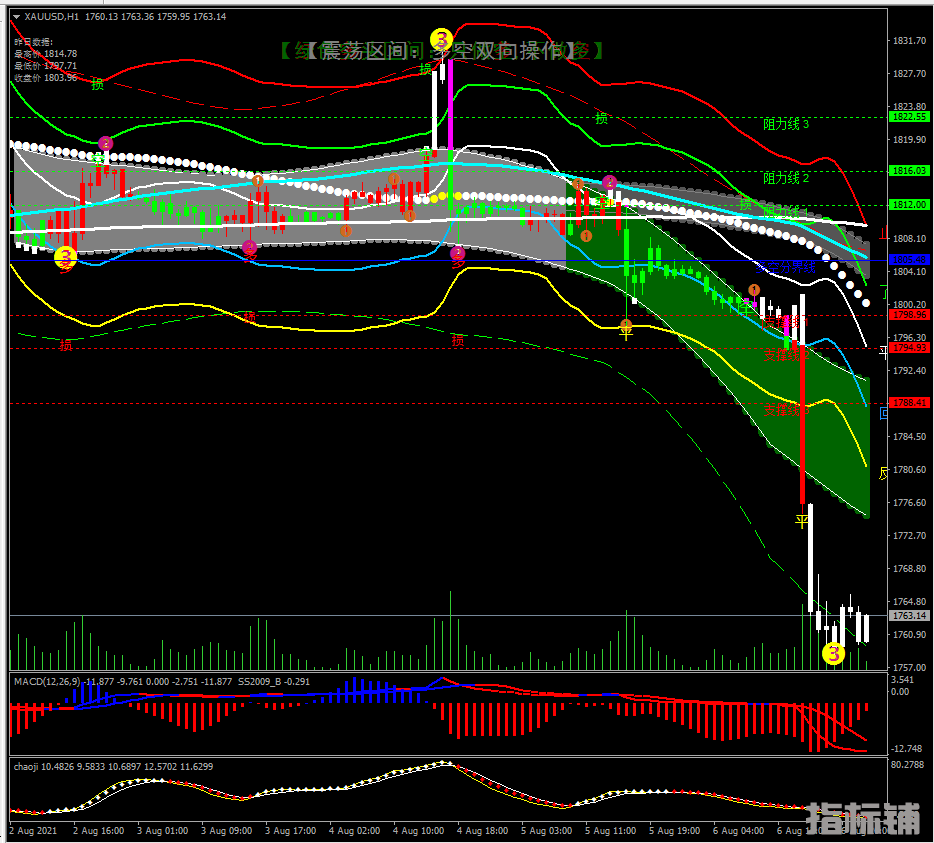Click the red 1798.96 price tag
The height and width of the screenshot is (843, 934).
coord(909,315)
